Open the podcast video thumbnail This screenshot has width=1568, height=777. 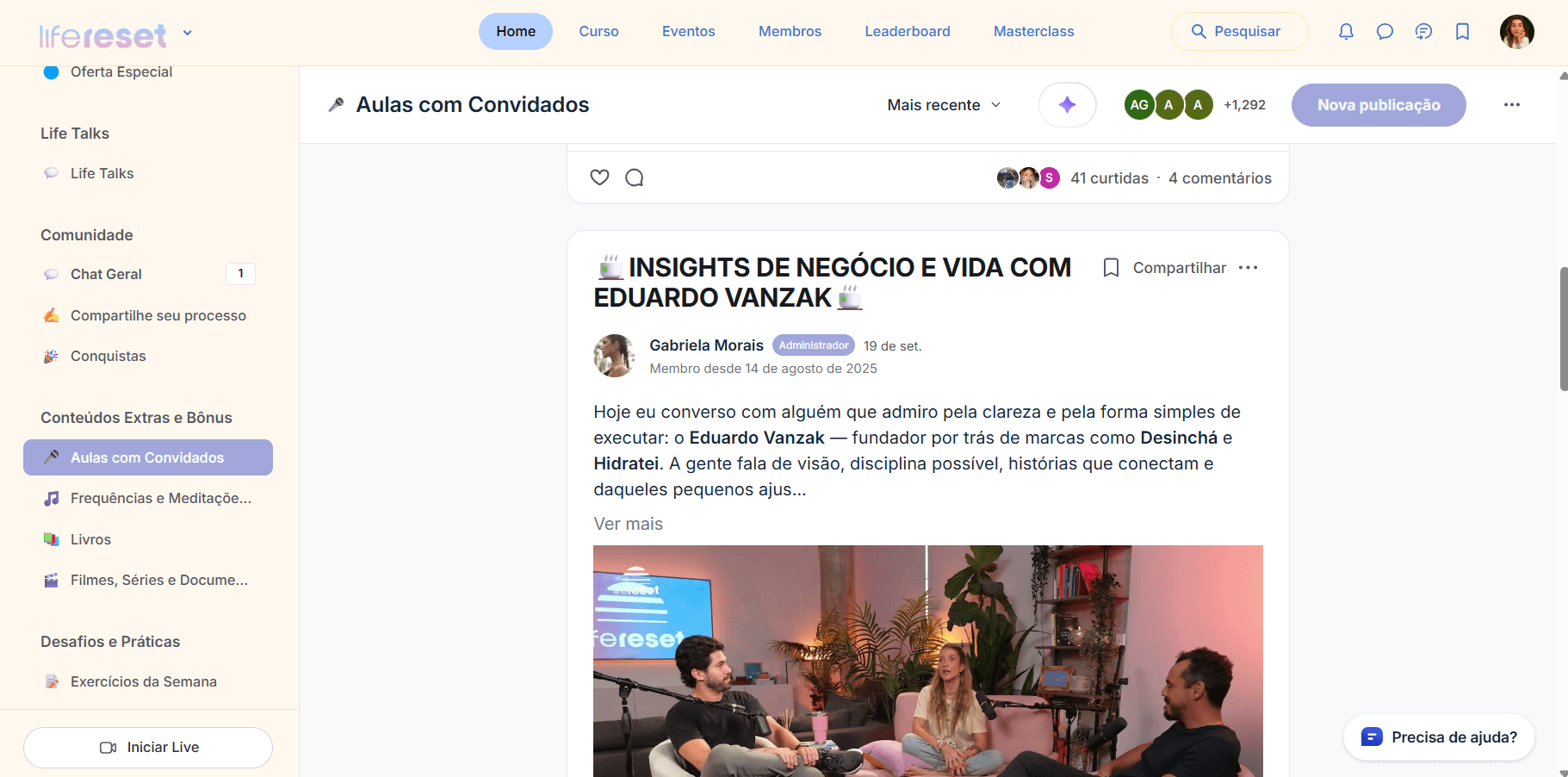927,661
